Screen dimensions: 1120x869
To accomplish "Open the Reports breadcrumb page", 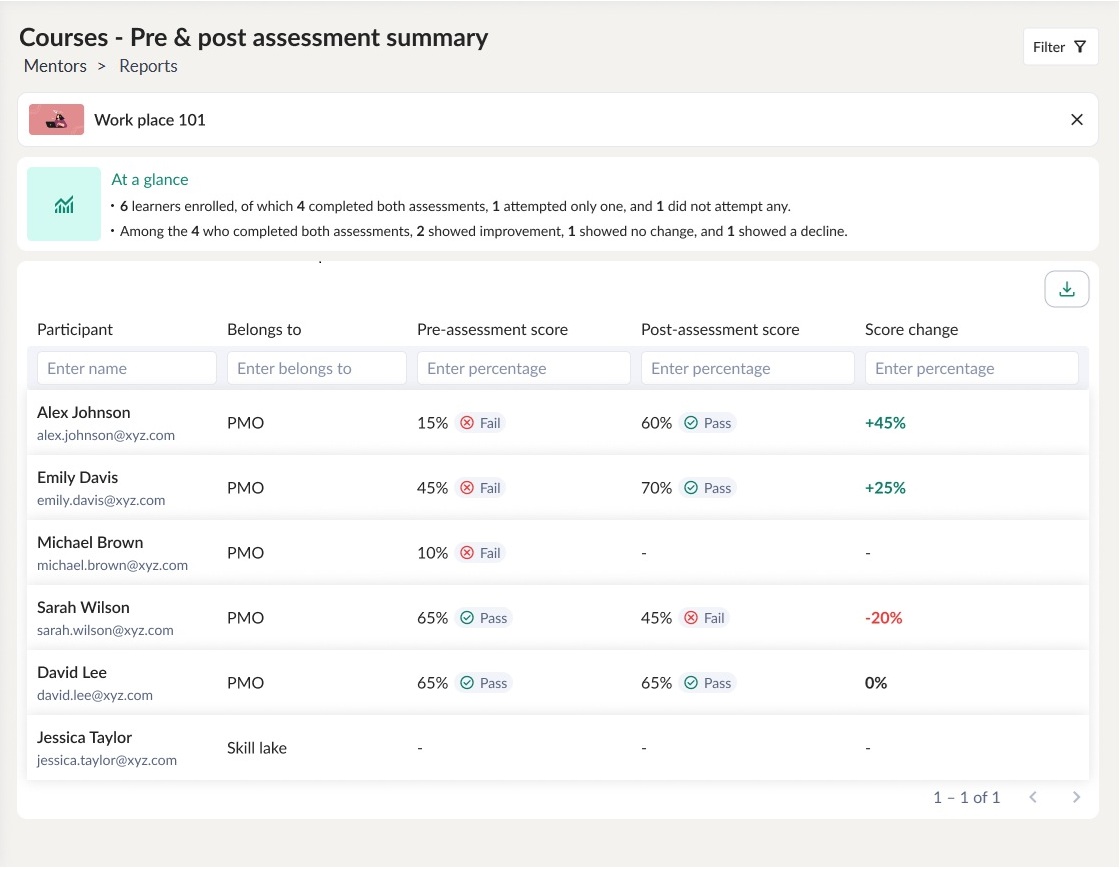I will 148,66.
